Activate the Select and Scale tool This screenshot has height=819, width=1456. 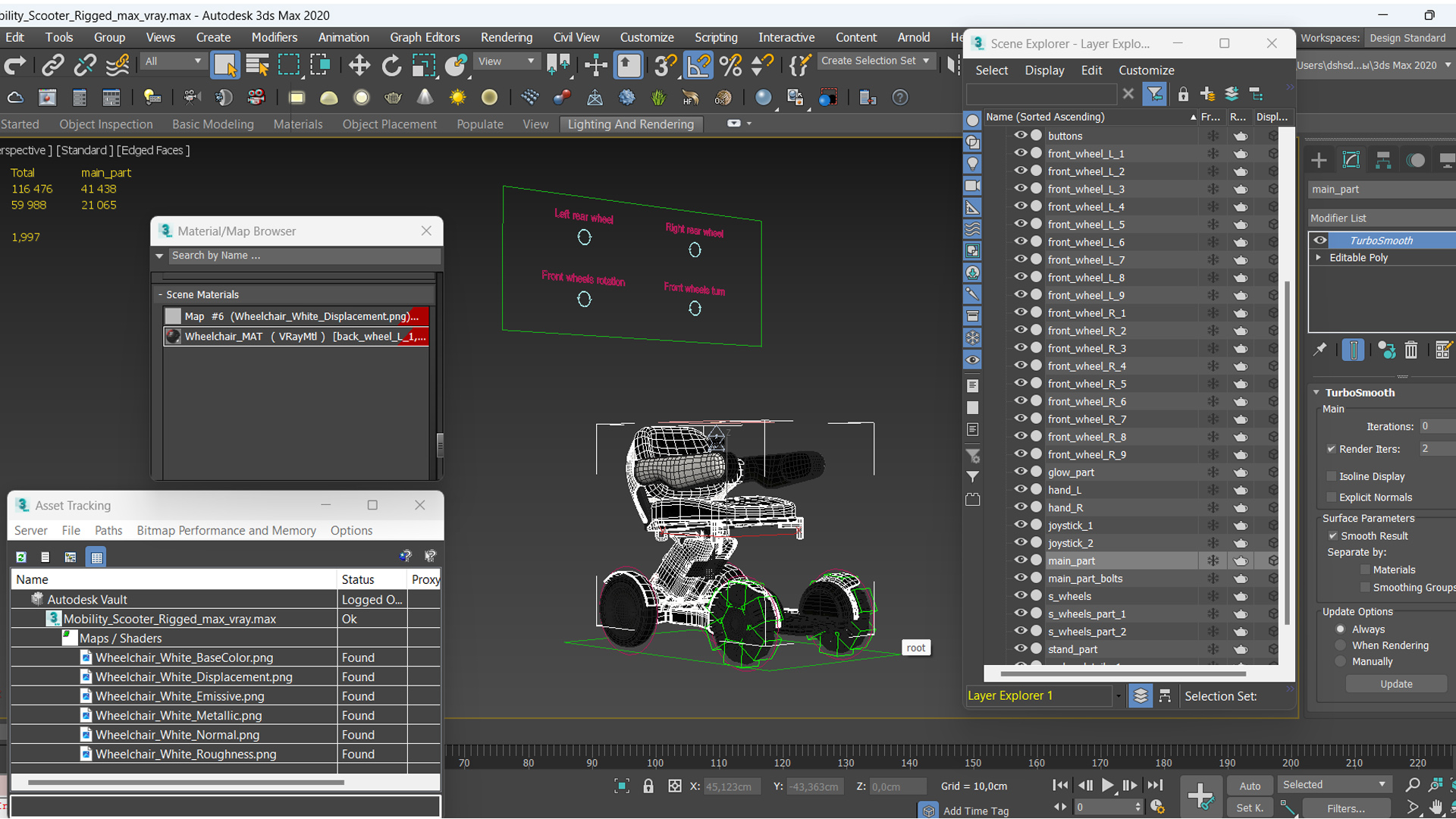pos(423,65)
